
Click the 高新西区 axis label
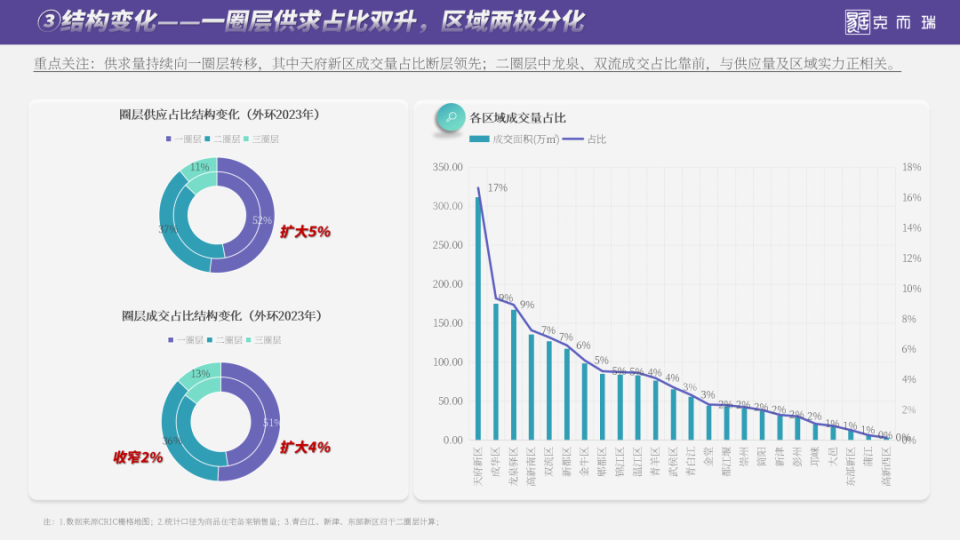pyautogui.click(x=887, y=467)
